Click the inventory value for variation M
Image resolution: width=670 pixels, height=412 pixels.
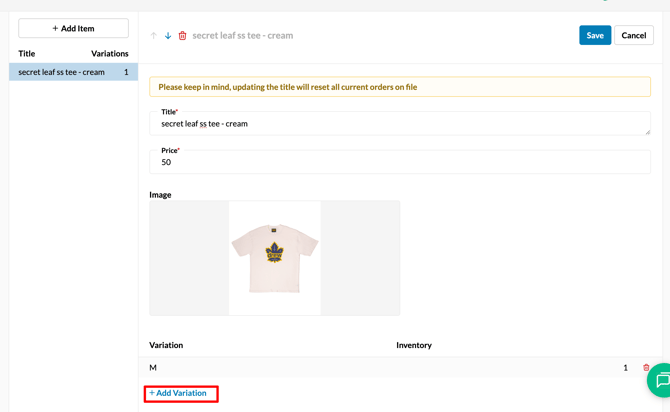tap(625, 368)
